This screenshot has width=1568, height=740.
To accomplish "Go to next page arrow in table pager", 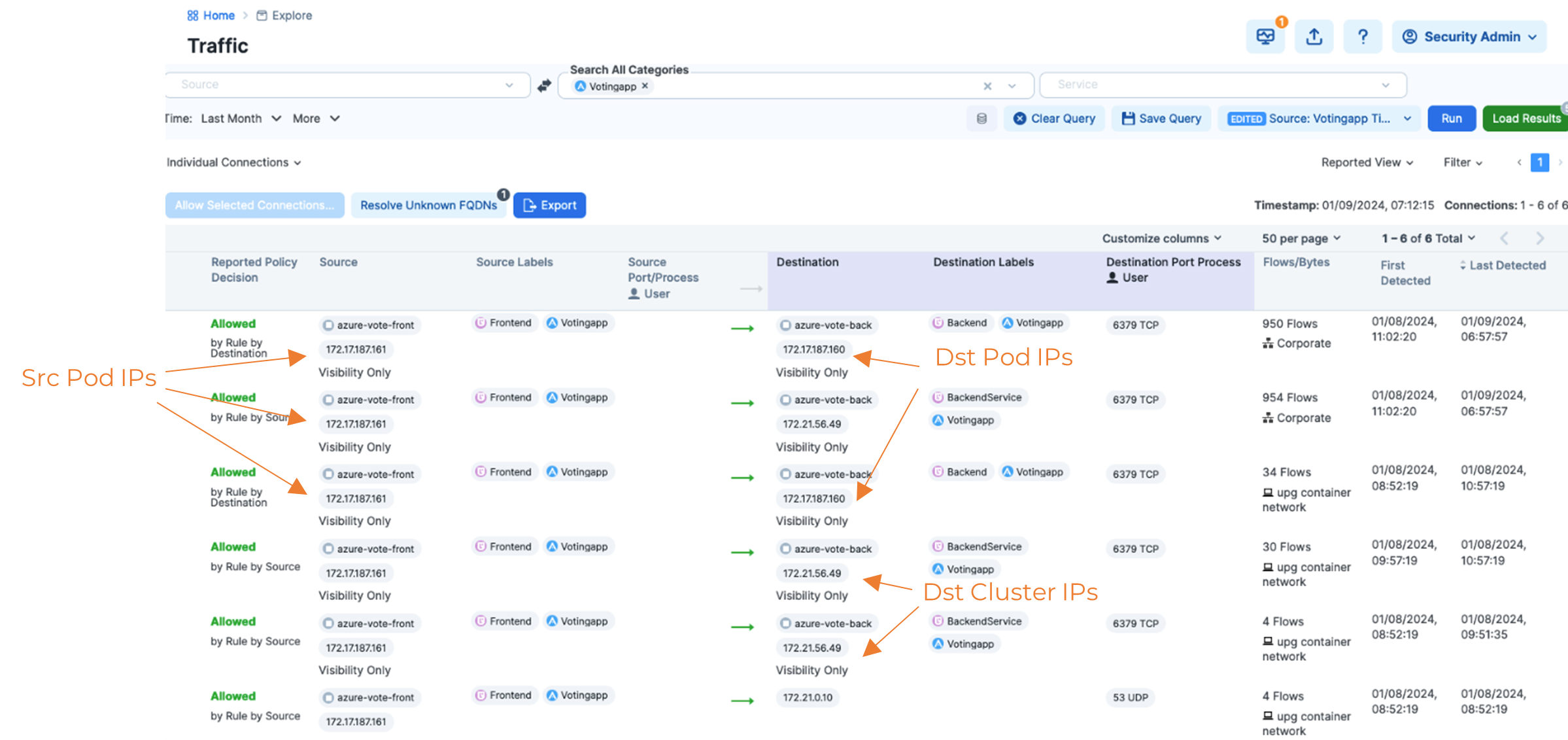I will (x=1540, y=239).
